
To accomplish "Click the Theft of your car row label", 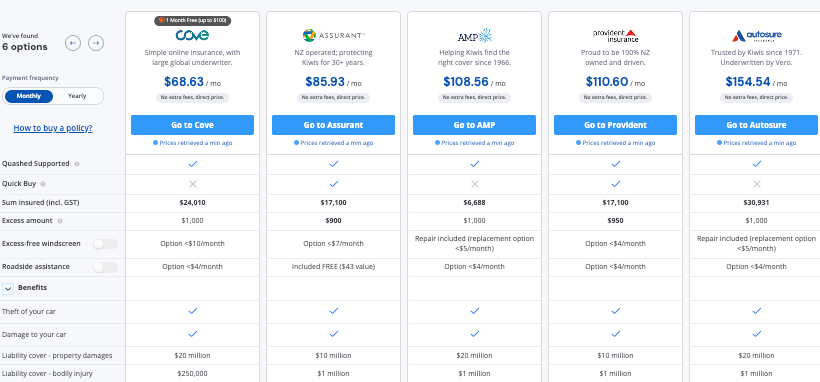I will [x=29, y=311].
